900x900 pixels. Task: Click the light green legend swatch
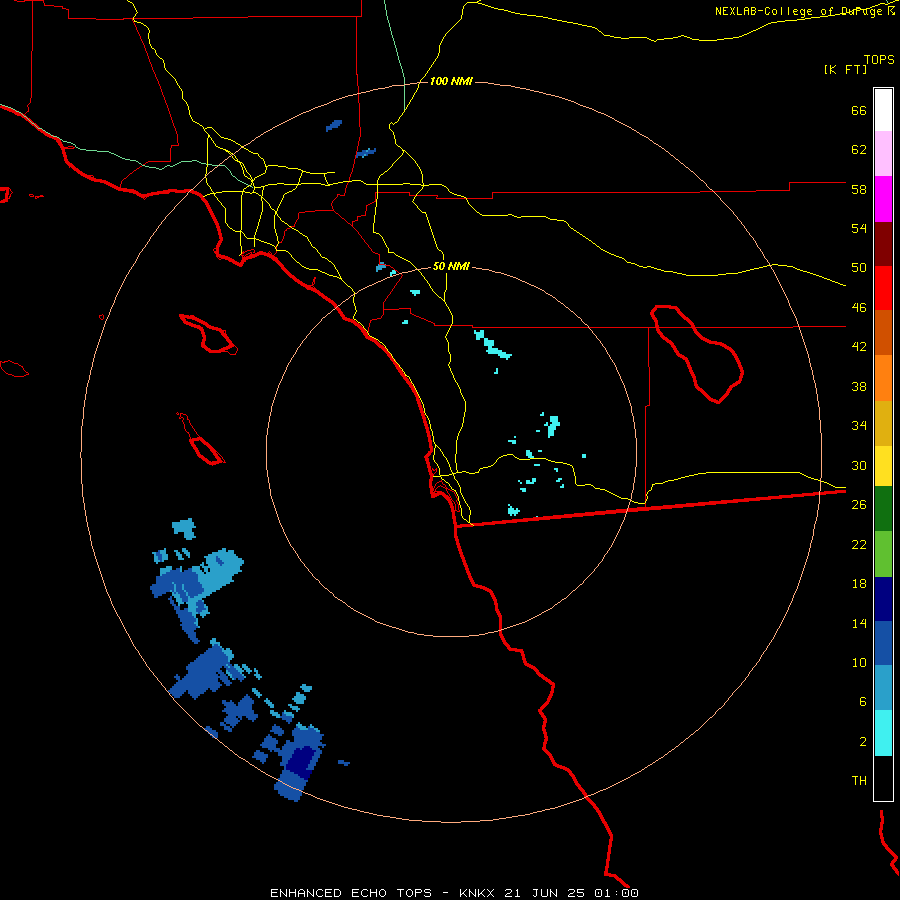coord(883,554)
